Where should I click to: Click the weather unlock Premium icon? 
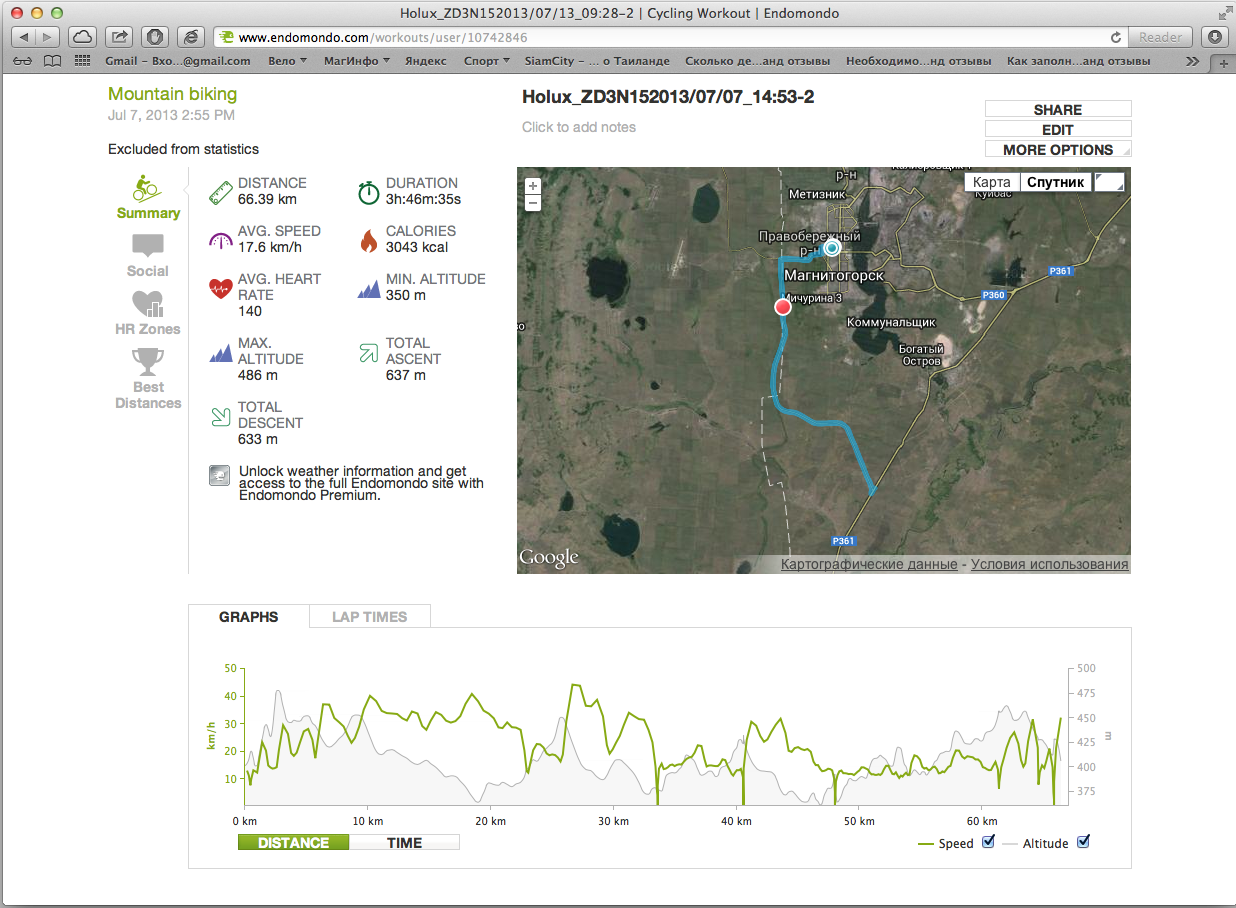[219, 475]
